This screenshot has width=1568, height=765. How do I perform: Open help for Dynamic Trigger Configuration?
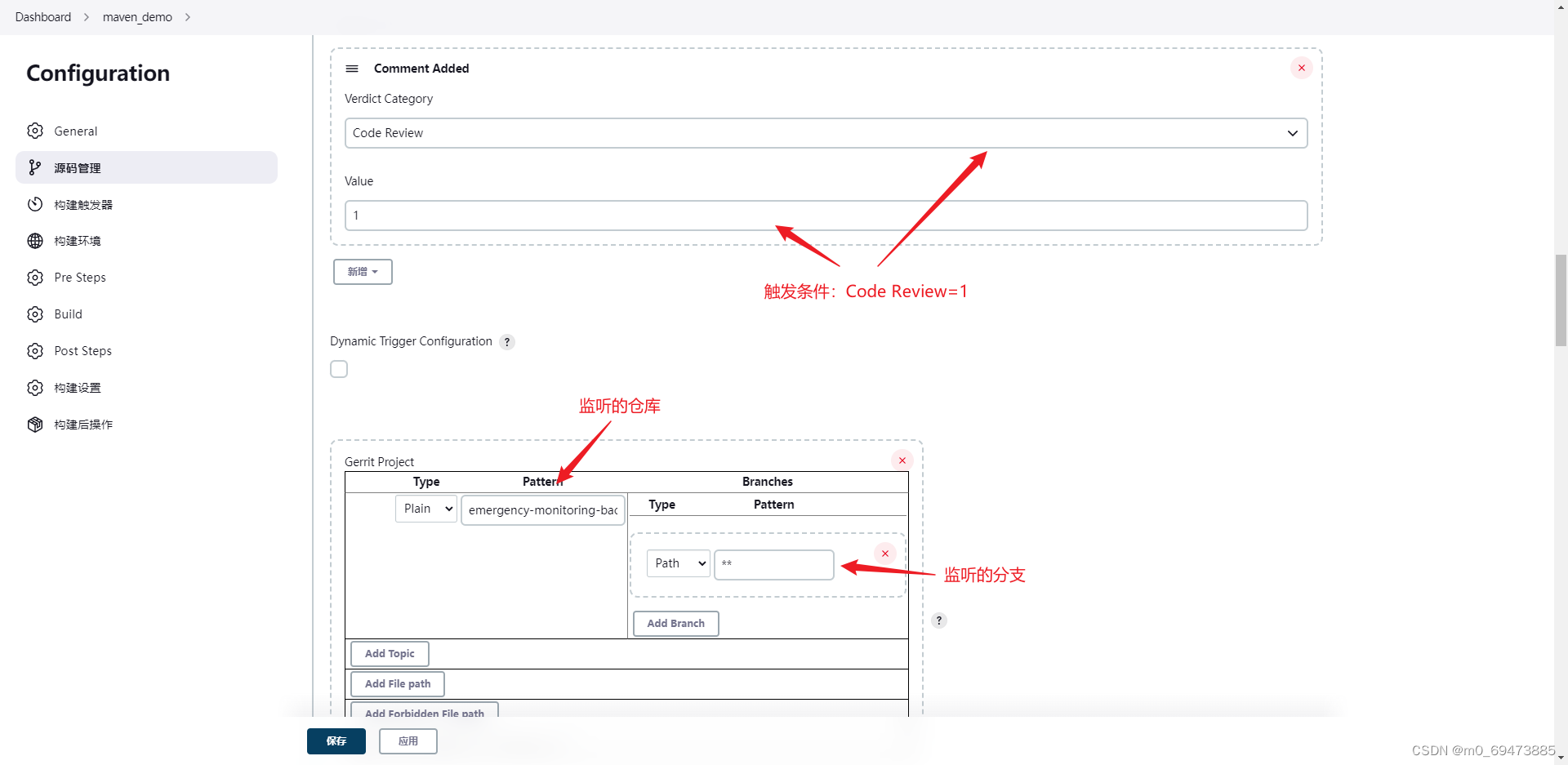[x=507, y=342]
